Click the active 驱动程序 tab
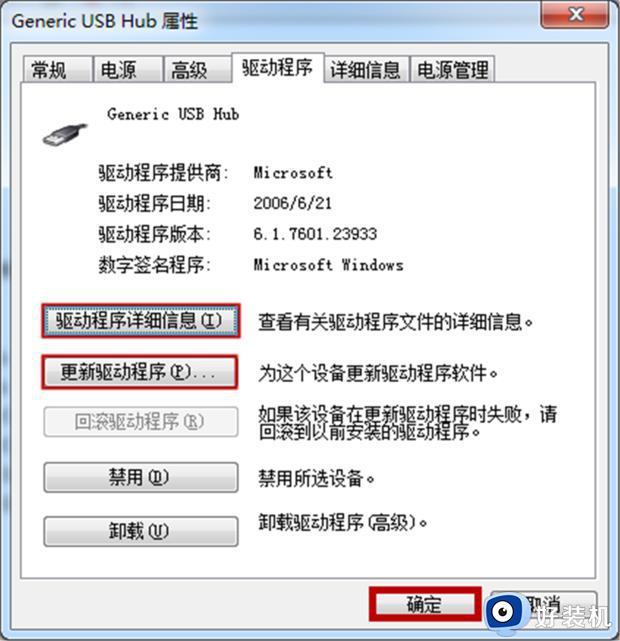The width and height of the screenshot is (620, 641). tap(278, 68)
